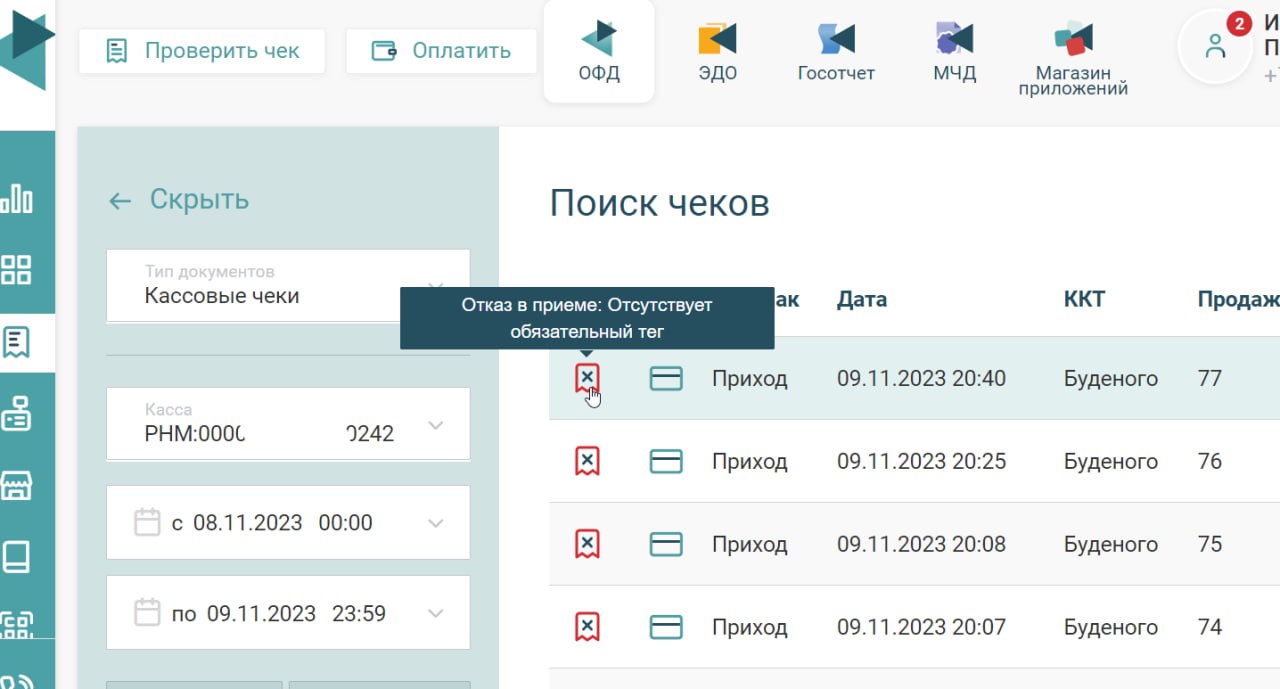Click the rejected receipt icon for 20:25 row
The height and width of the screenshot is (689, 1280).
(587, 461)
